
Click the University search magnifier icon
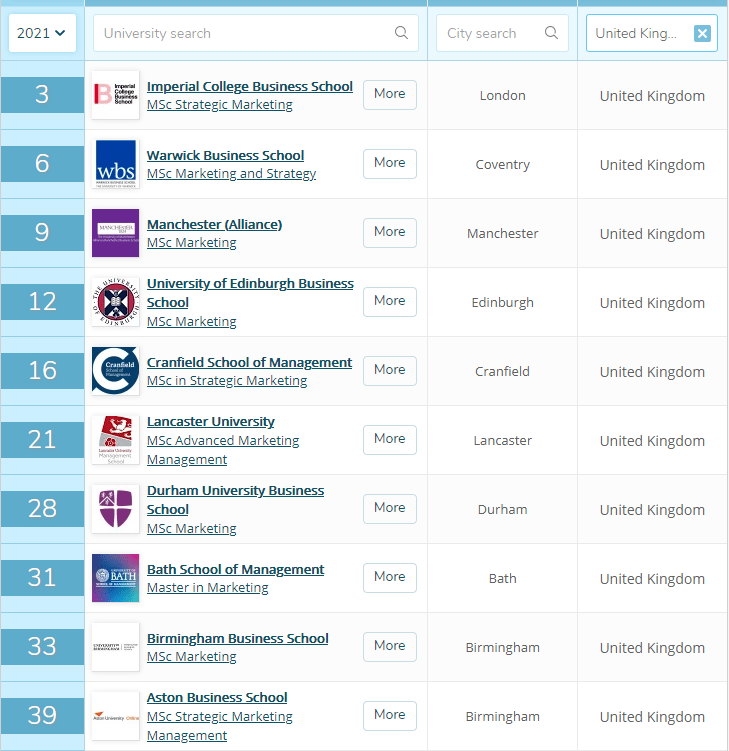coord(401,33)
